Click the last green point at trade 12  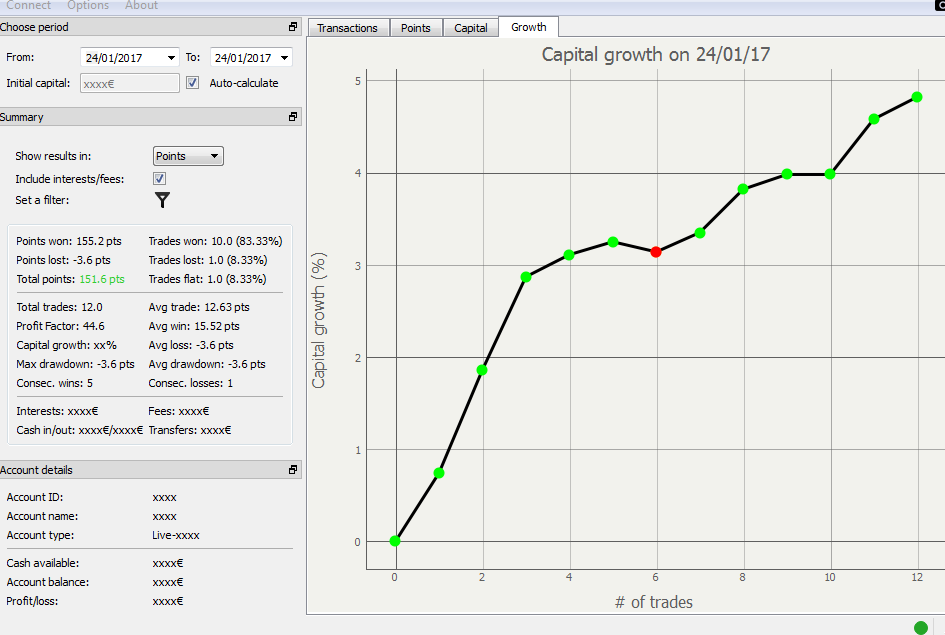917,97
